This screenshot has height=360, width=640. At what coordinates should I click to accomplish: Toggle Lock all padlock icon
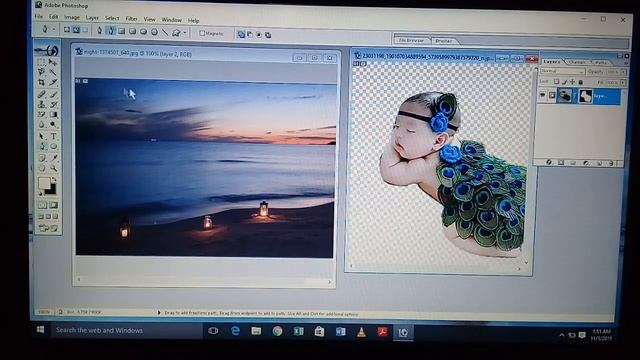pyautogui.click(x=580, y=82)
